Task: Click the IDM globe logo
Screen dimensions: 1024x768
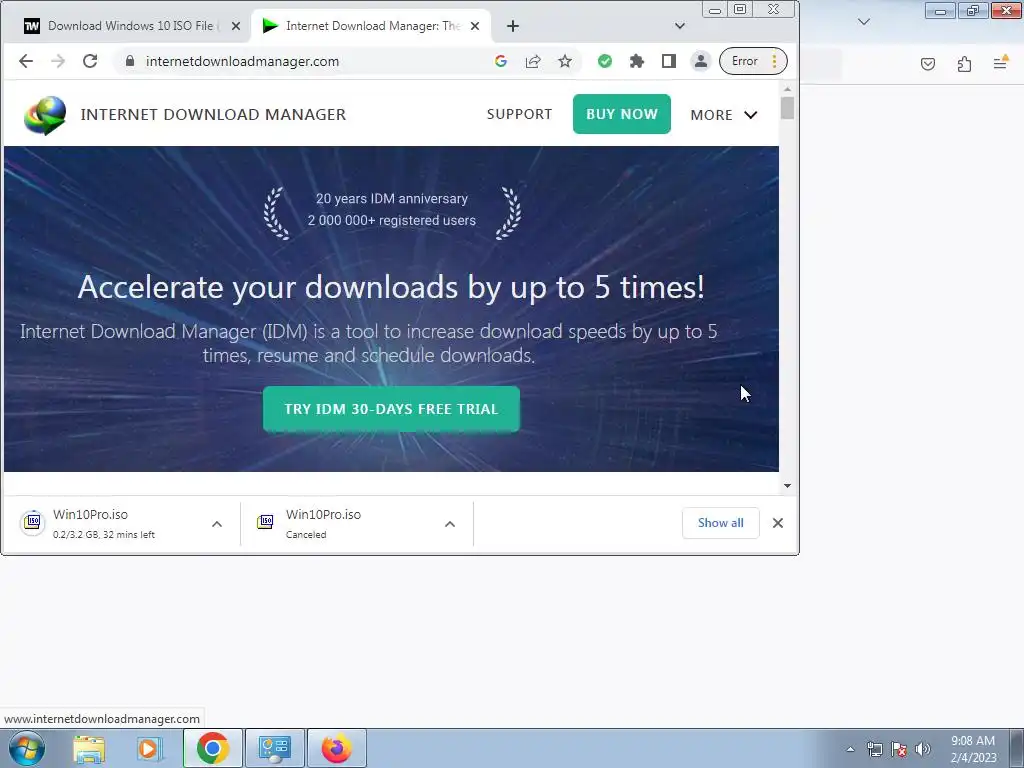Action: coord(45,115)
